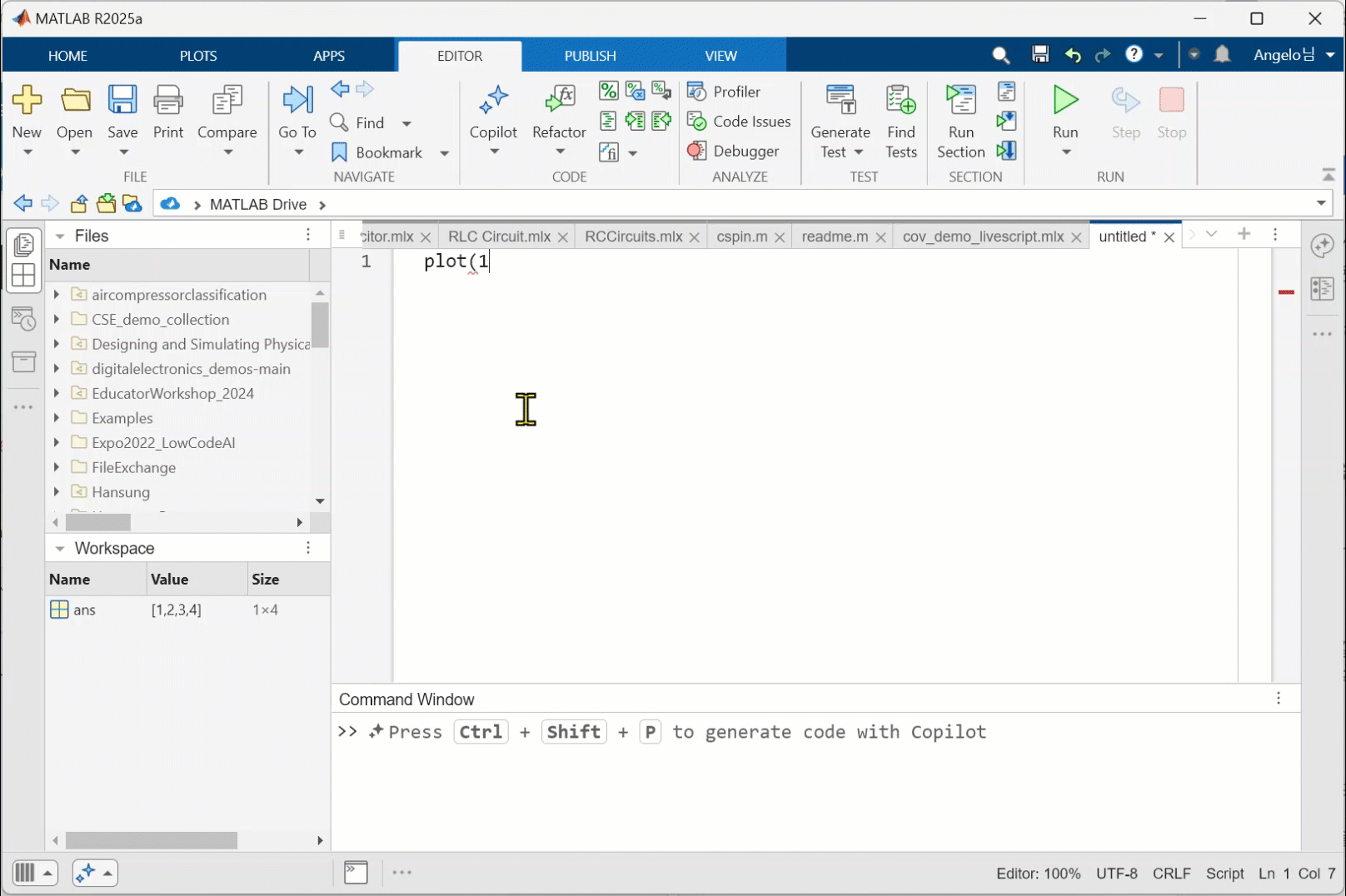The width and height of the screenshot is (1346, 896).
Task: Click the Open folder icon in the ribbon
Action: click(75, 100)
